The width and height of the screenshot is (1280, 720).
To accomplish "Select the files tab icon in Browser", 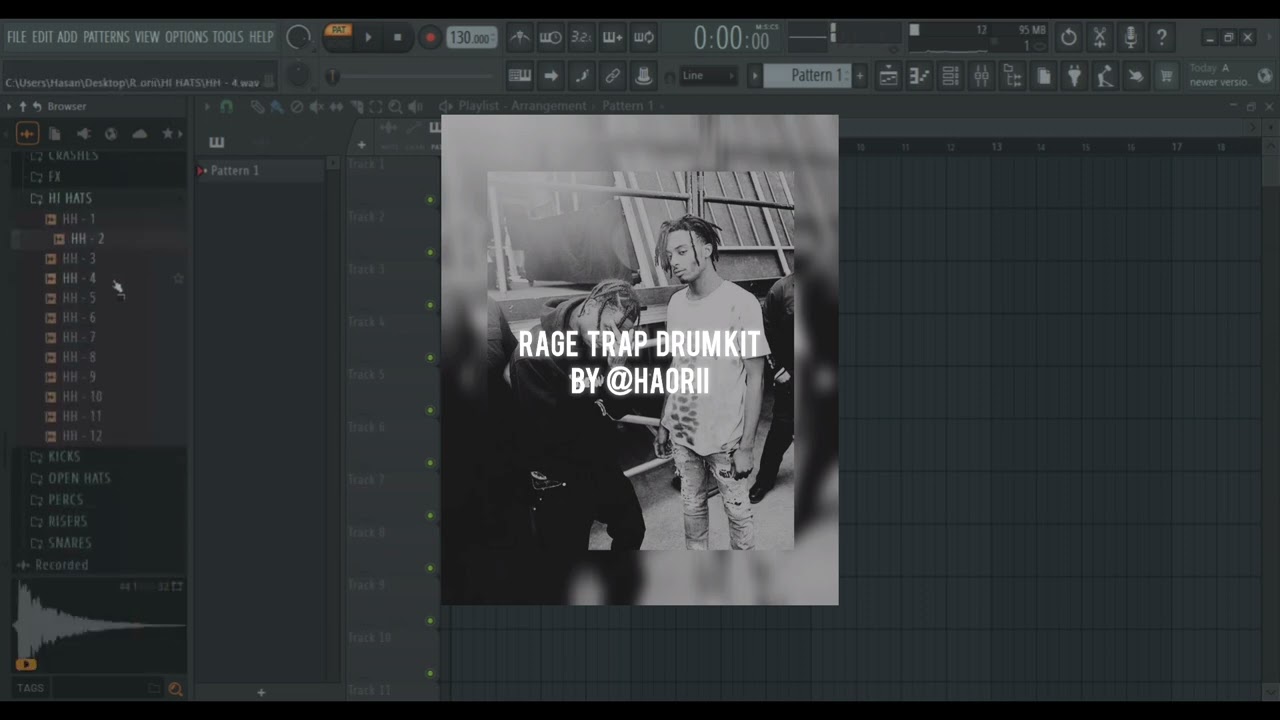I will pyautogui.click(x=55, y=133).
